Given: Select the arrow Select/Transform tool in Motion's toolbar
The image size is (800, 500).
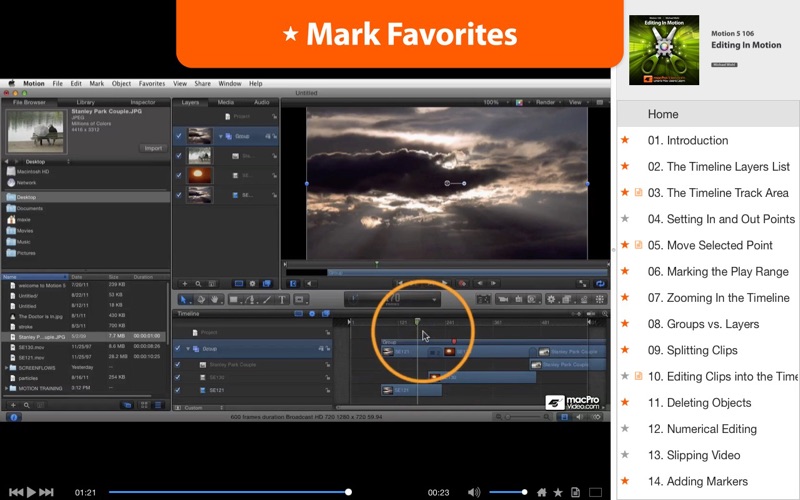Looking at the screenshot, I should [184, 299].
